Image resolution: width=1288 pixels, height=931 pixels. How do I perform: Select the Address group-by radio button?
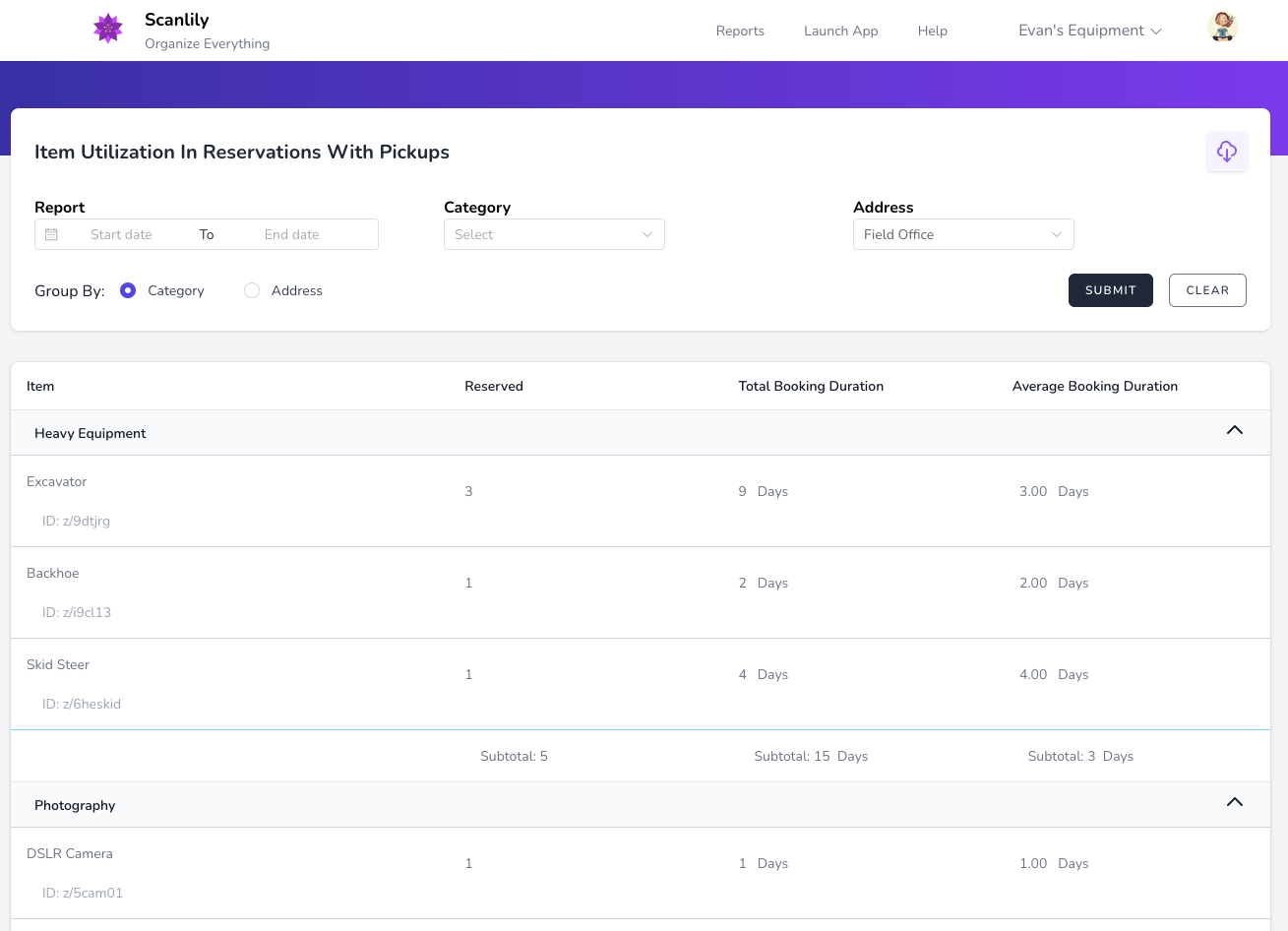[x=252, y=290]
